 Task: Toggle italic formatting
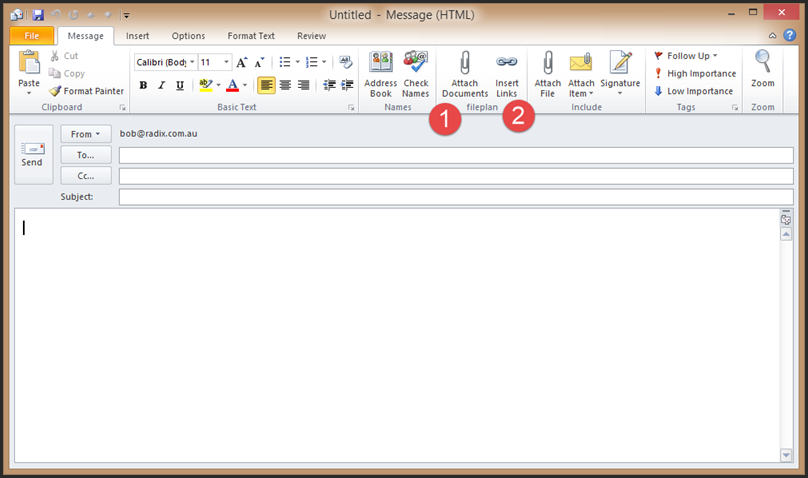pyautogui.click(x=161, y=85)
